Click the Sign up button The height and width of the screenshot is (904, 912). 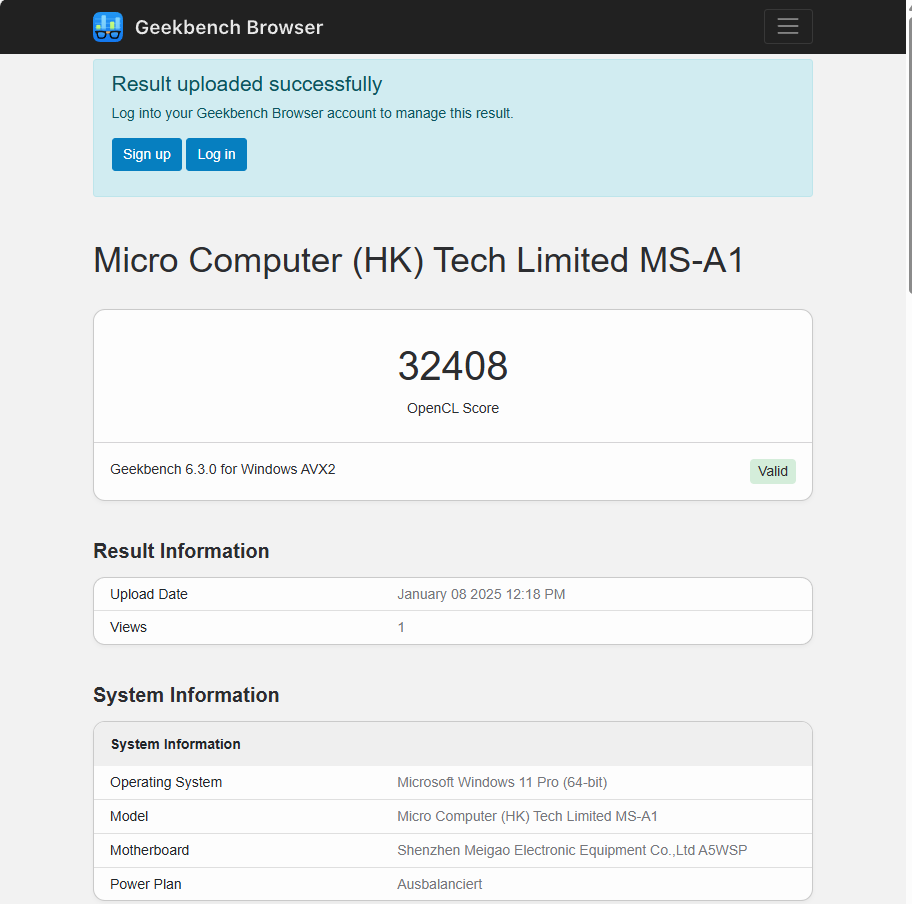147,154
